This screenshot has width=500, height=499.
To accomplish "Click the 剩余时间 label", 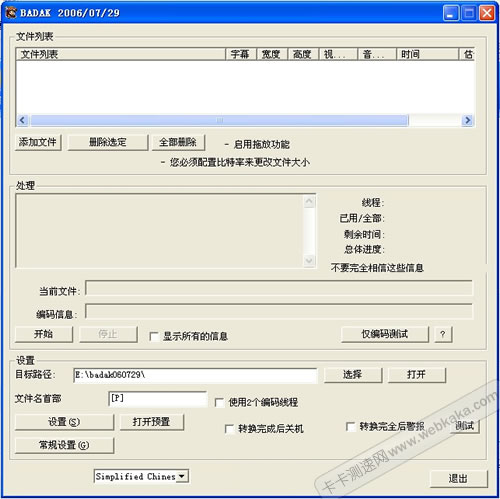I will pos(364,234).
